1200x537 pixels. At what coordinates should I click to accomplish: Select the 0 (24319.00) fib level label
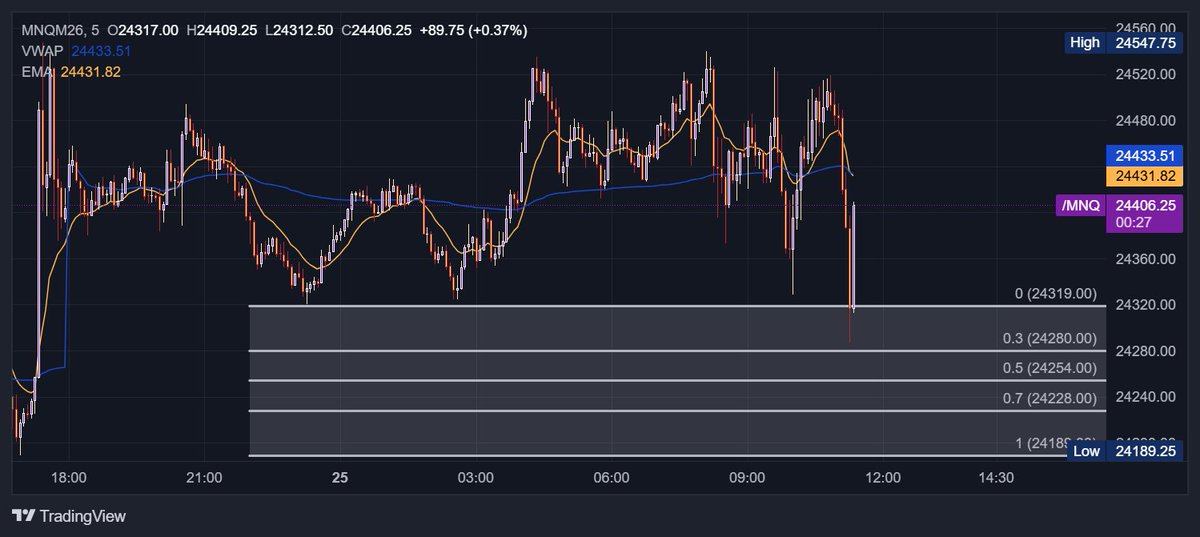[1056, 294]
